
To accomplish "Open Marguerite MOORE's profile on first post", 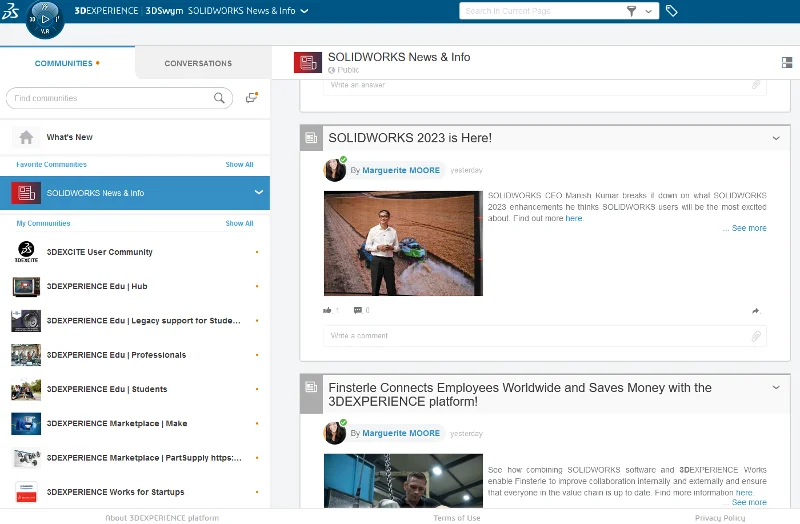I will (400, 170).
